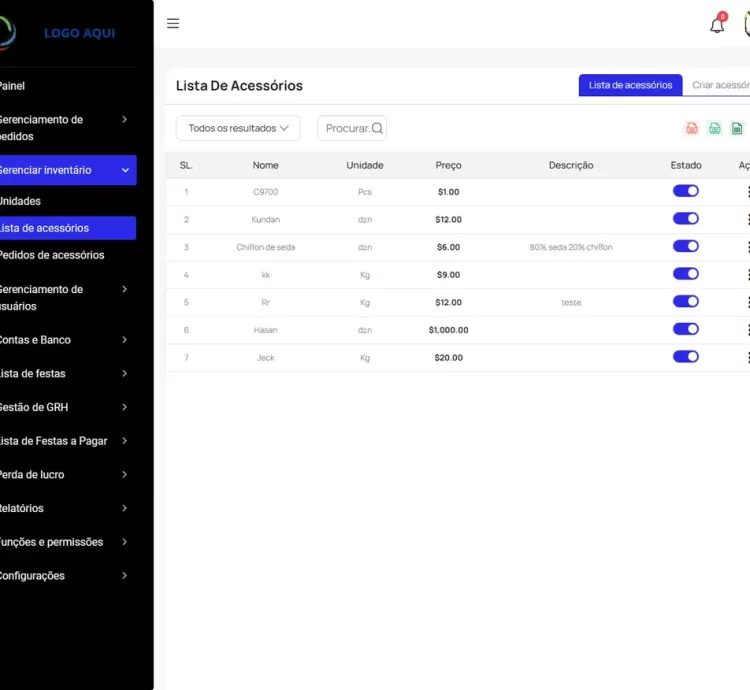Click into the Procurar search field
Screen dimensions: 750x690
[346, 128]
